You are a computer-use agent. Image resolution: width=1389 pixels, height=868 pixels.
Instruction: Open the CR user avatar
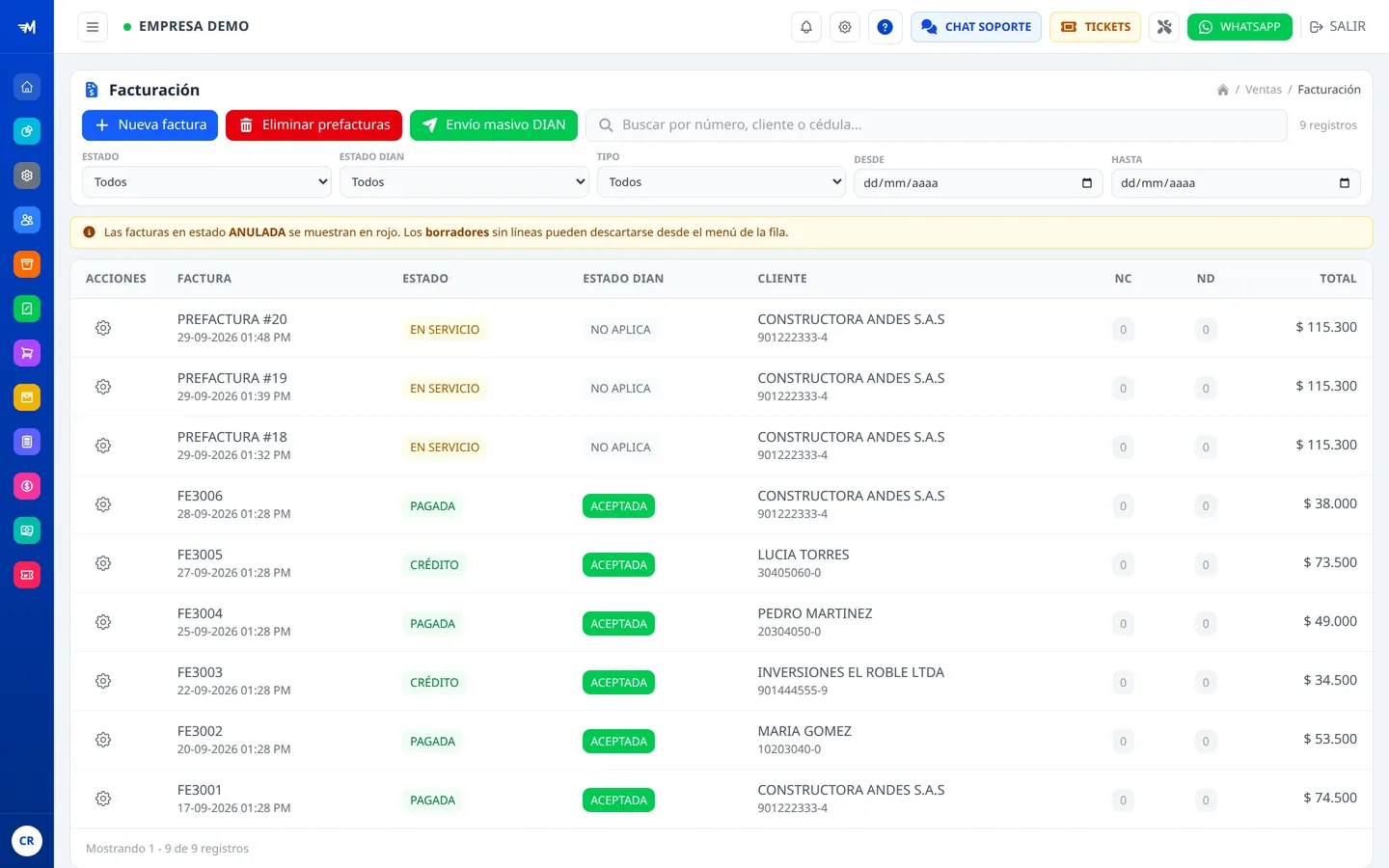[27, 841]
